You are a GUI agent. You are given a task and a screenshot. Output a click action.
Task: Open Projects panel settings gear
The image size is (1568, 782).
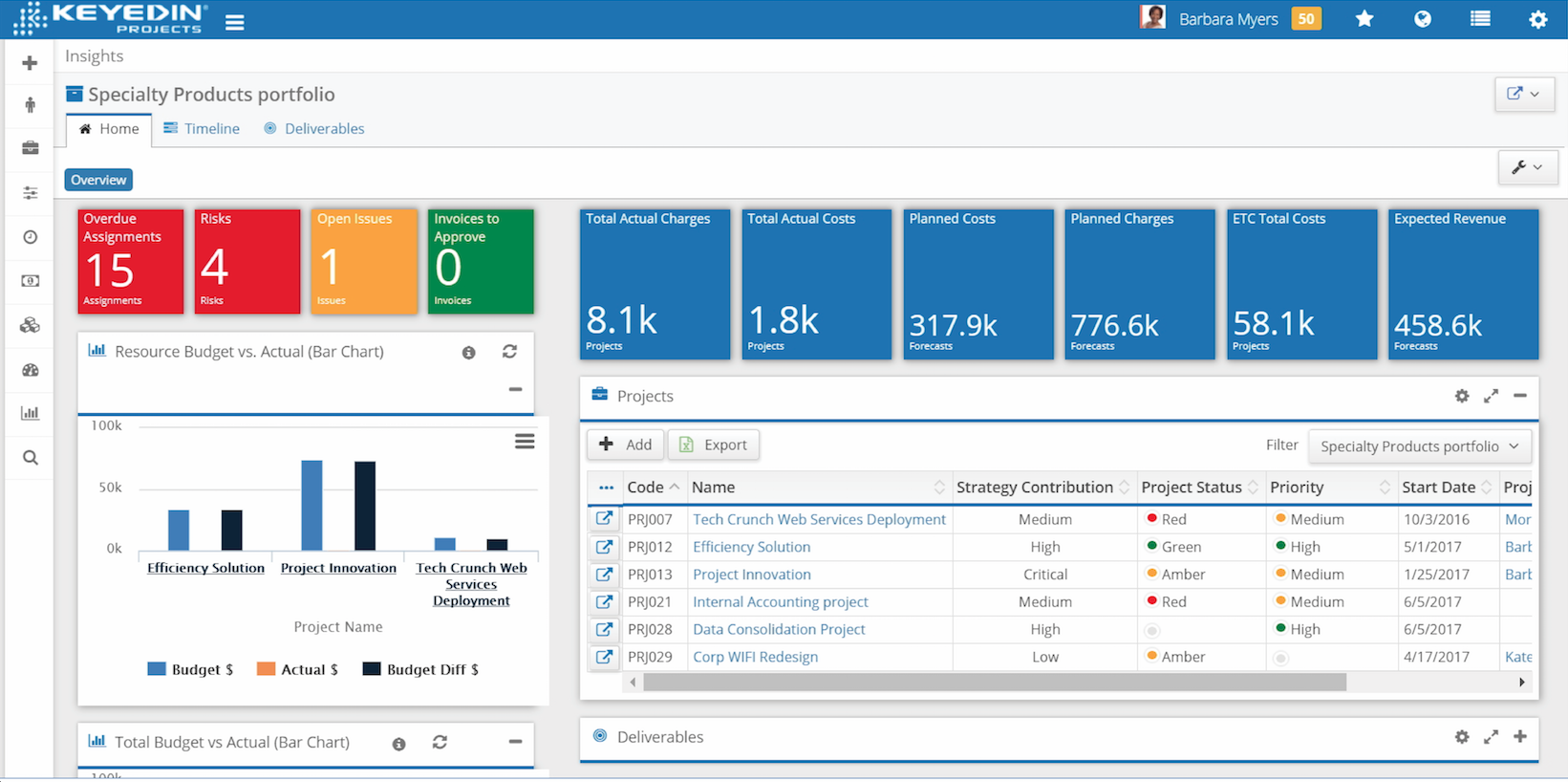[x=1462, y=396]
